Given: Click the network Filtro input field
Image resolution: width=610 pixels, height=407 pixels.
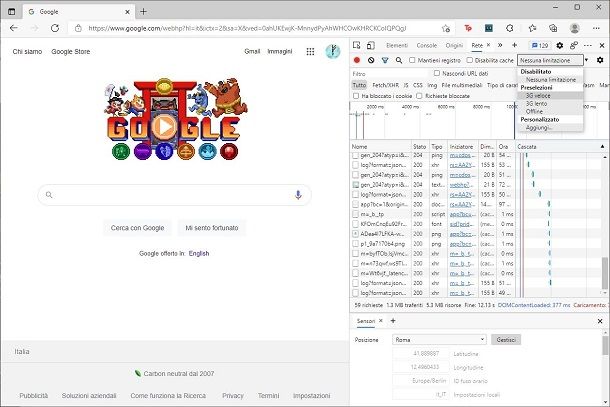Looking at the screenshot, I should [390, 74].
